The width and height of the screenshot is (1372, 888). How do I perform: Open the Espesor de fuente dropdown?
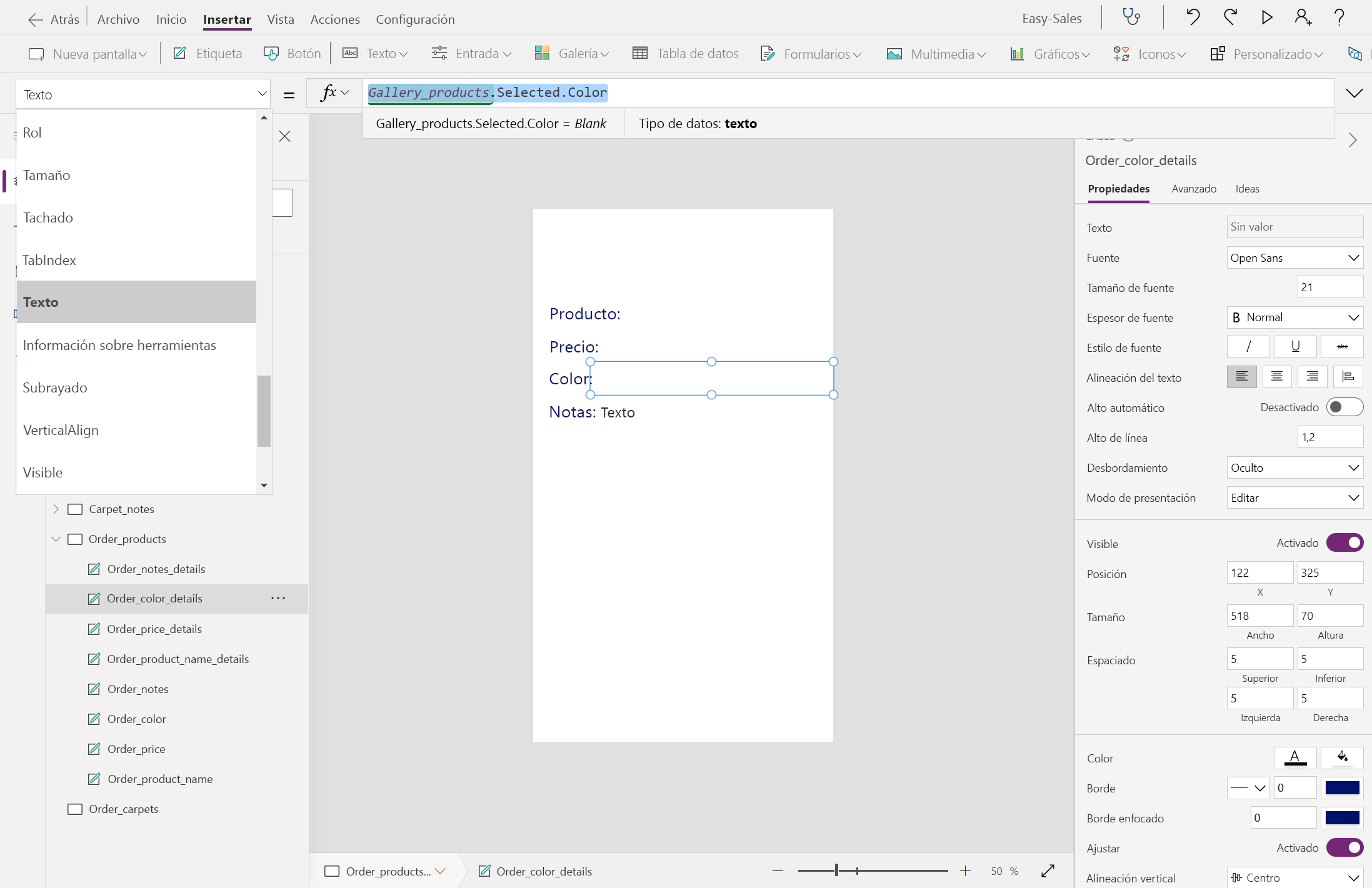pos(1294,317)
